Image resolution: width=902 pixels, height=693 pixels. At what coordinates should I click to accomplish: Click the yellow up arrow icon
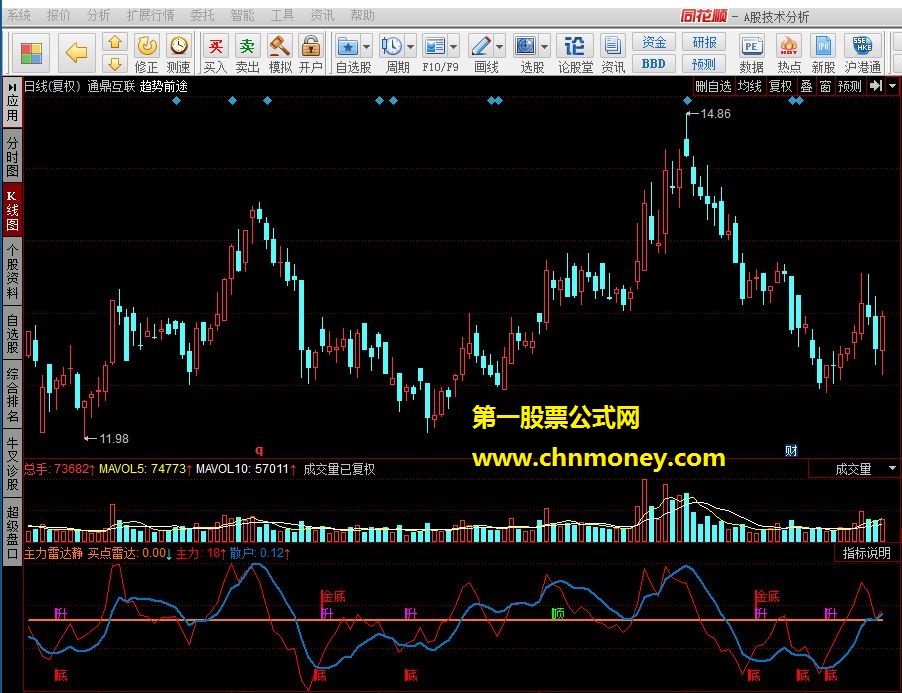pos(115,42)
